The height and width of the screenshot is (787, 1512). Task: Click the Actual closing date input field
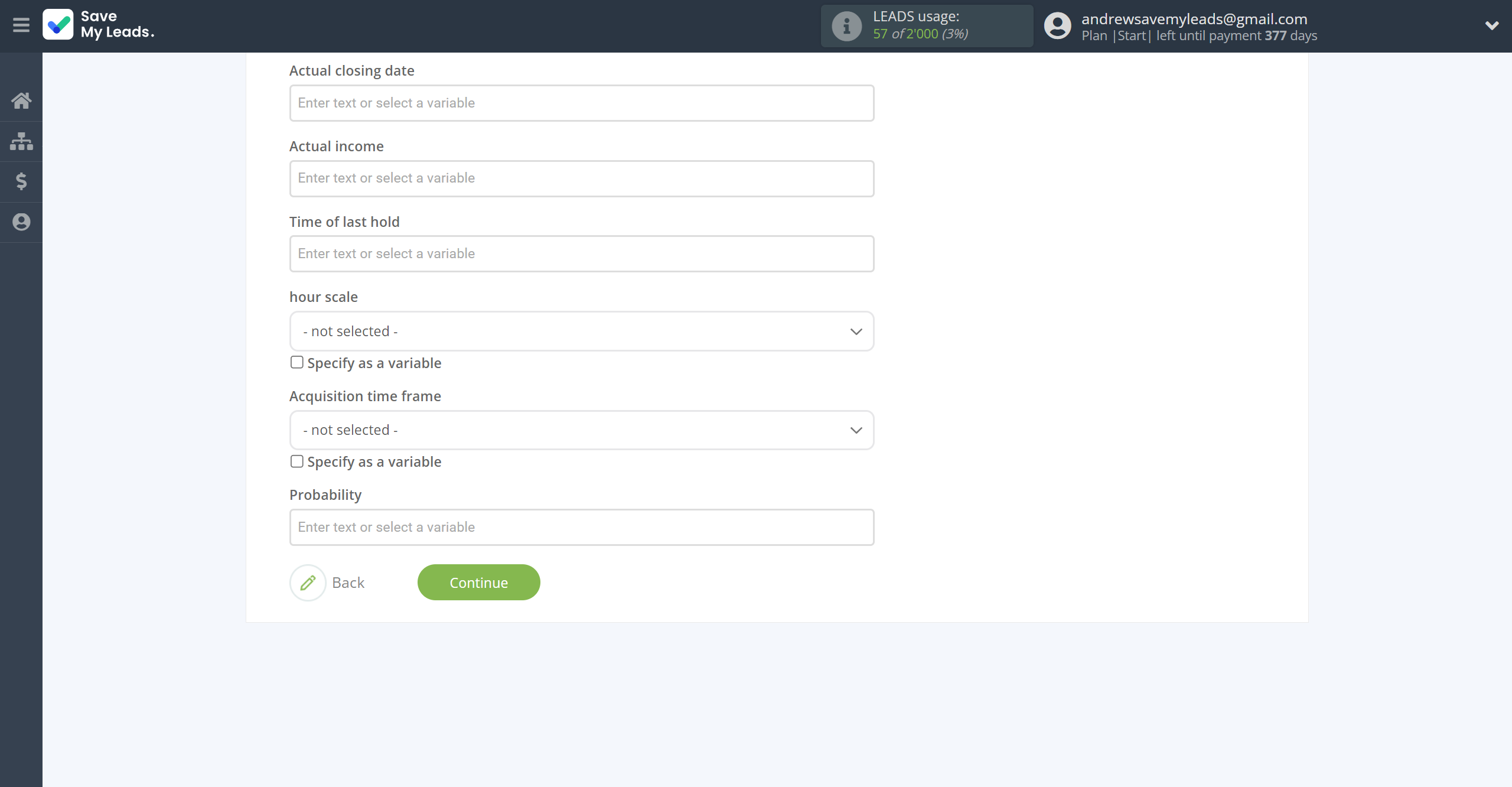[x=581, y=102]
